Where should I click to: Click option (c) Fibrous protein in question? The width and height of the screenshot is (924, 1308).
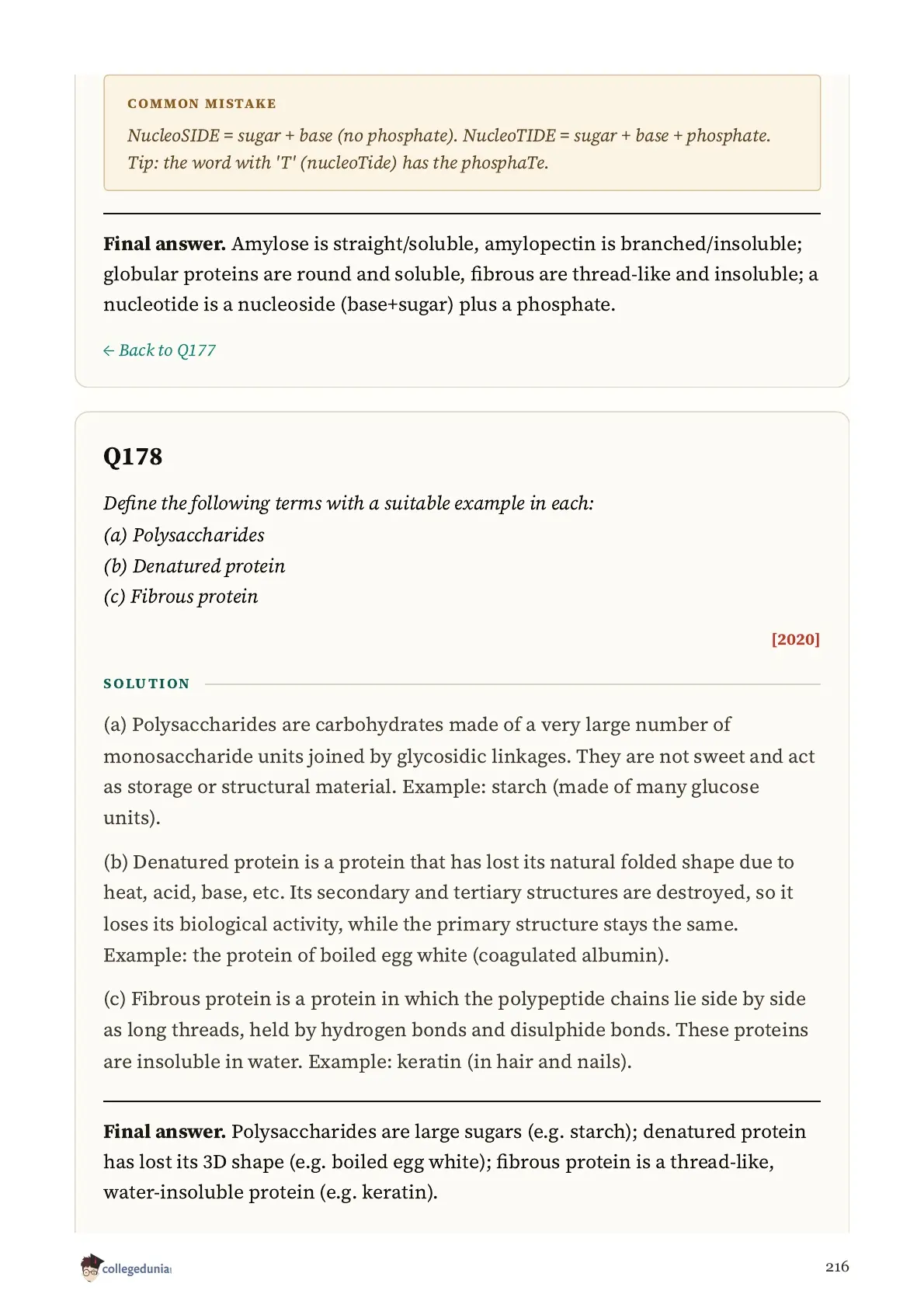pyautogui.click(x=181, y=597)
